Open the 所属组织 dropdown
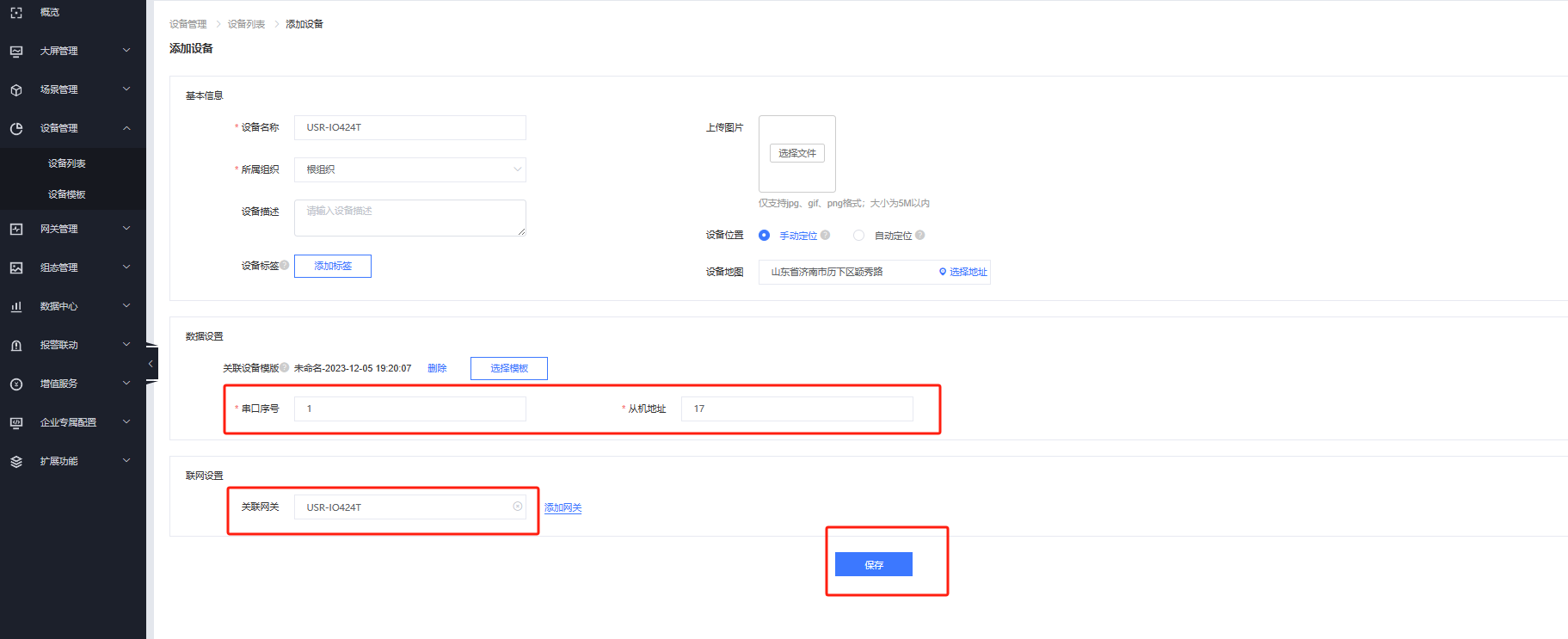 [409, 169]
